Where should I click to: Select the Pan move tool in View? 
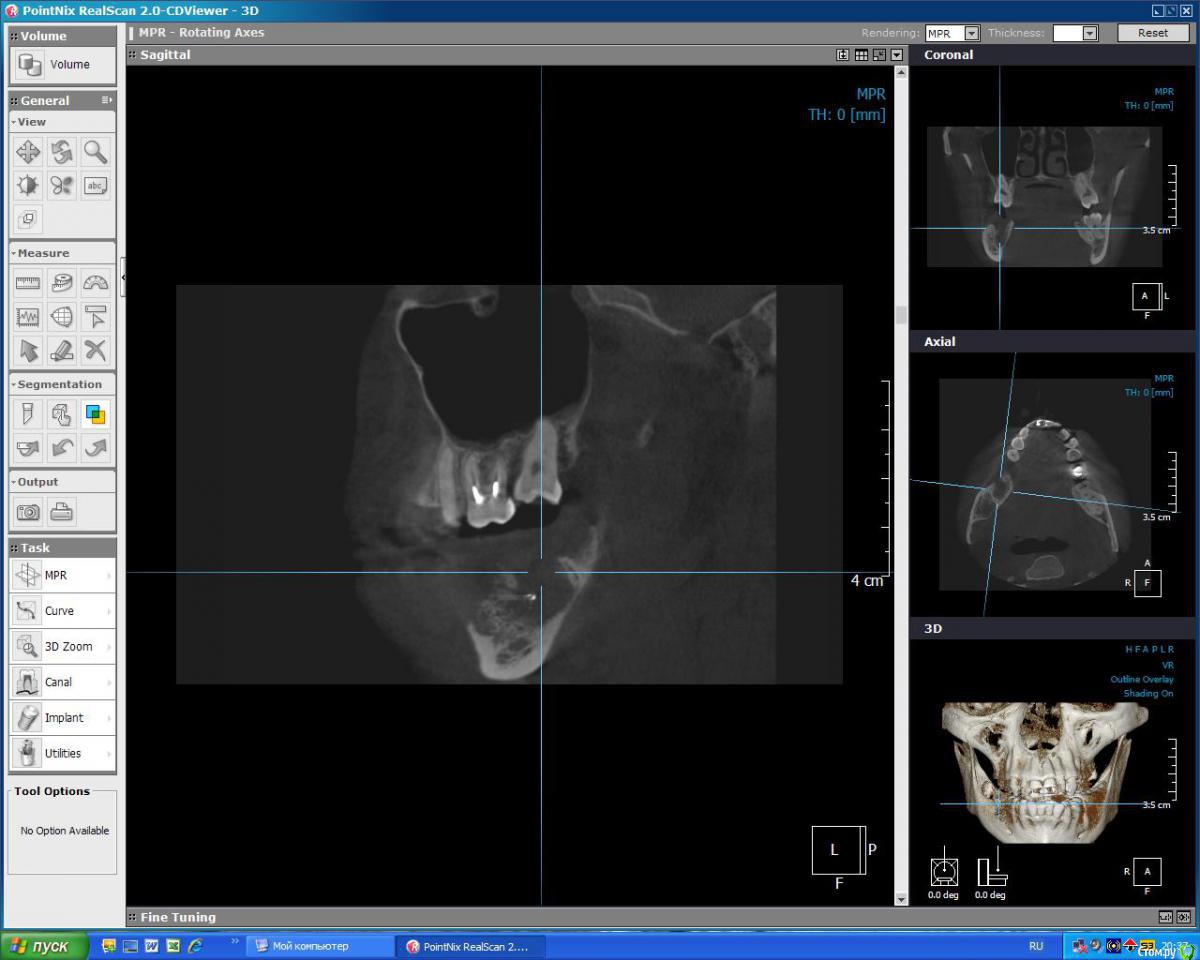28,152
